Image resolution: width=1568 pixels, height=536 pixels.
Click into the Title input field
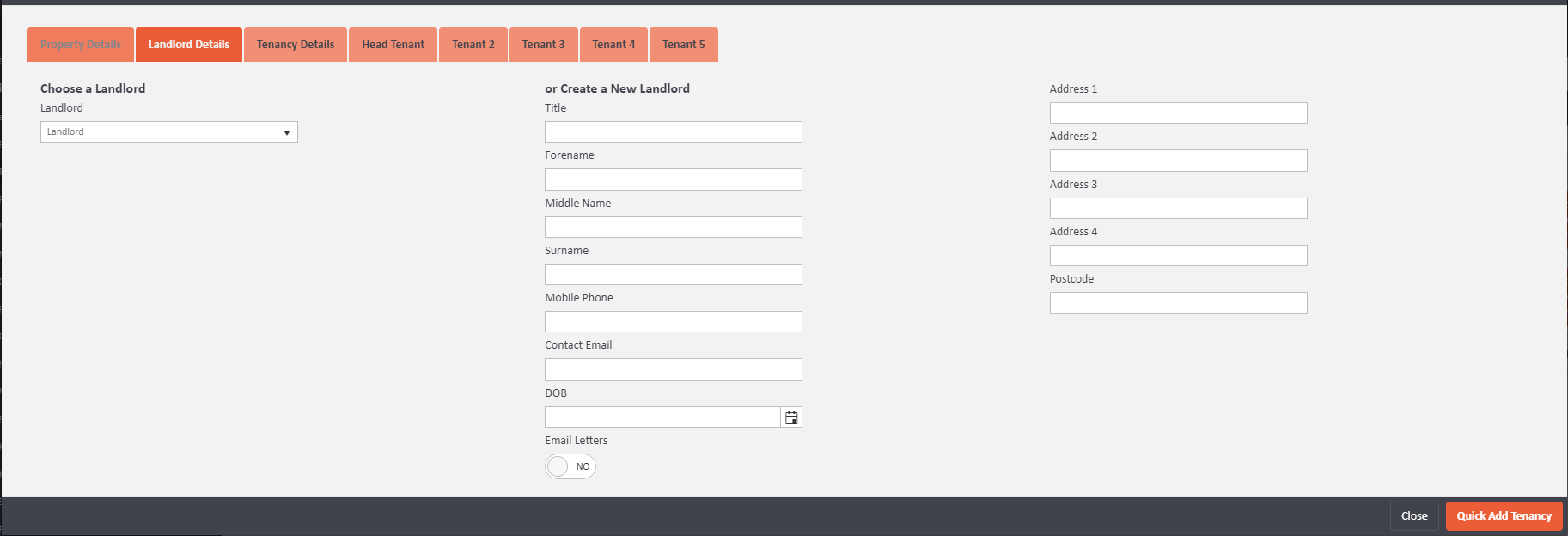coord(673,132)
